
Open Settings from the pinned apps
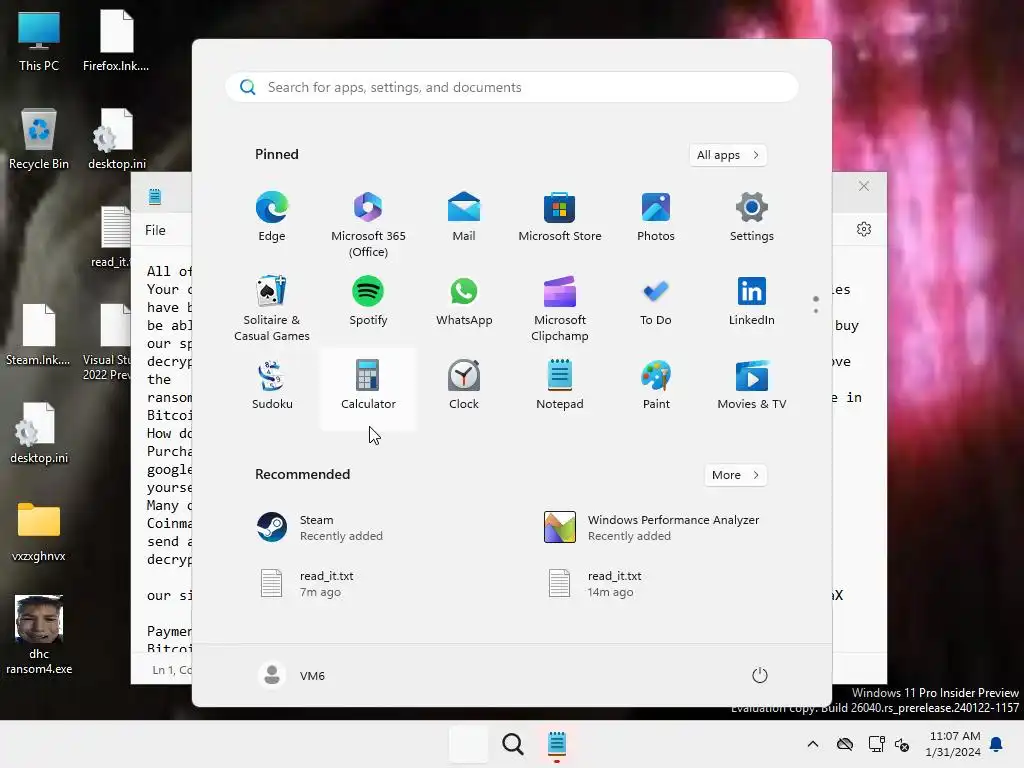(x=752, y=217)
